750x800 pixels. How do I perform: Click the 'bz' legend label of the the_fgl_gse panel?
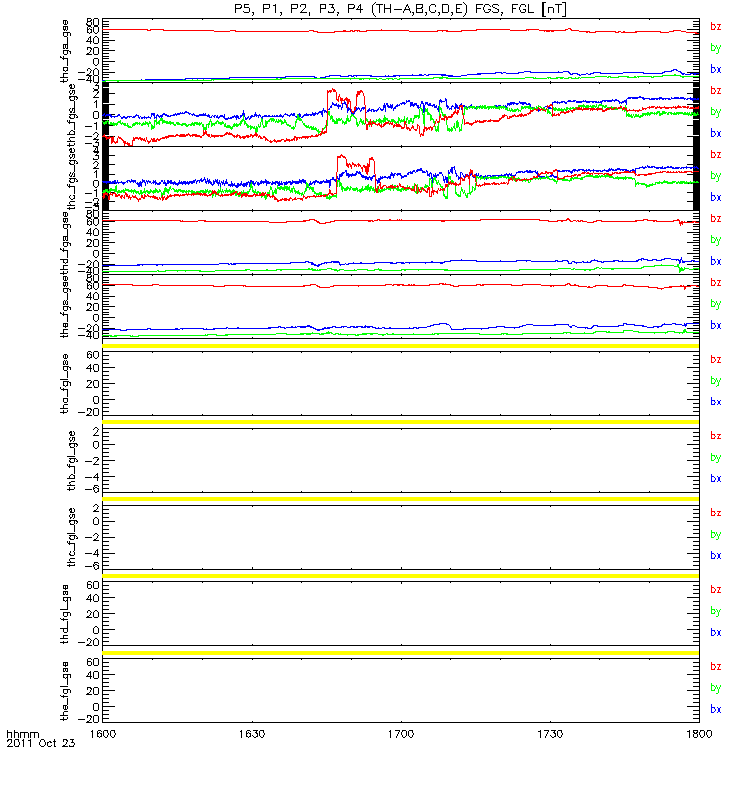tap(716, 667)
